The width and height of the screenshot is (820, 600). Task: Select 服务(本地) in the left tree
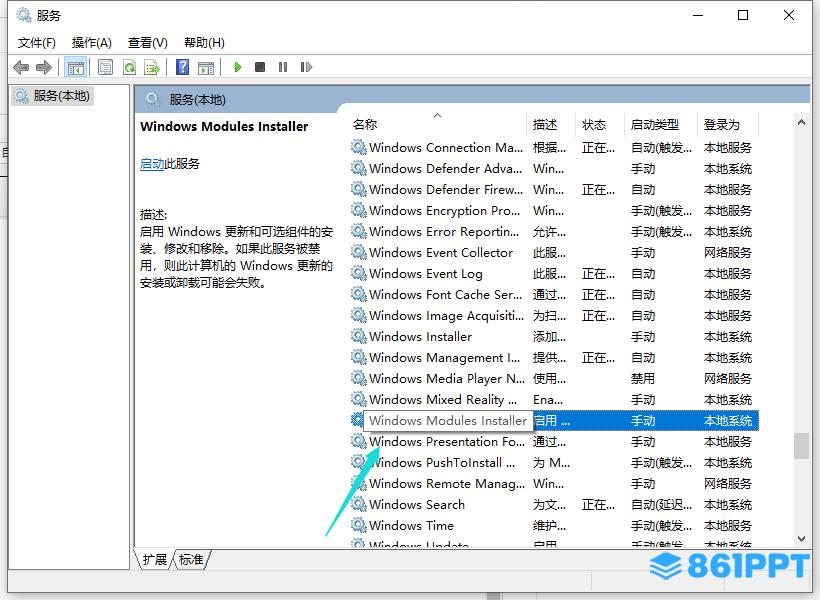(x=52, y=96)
